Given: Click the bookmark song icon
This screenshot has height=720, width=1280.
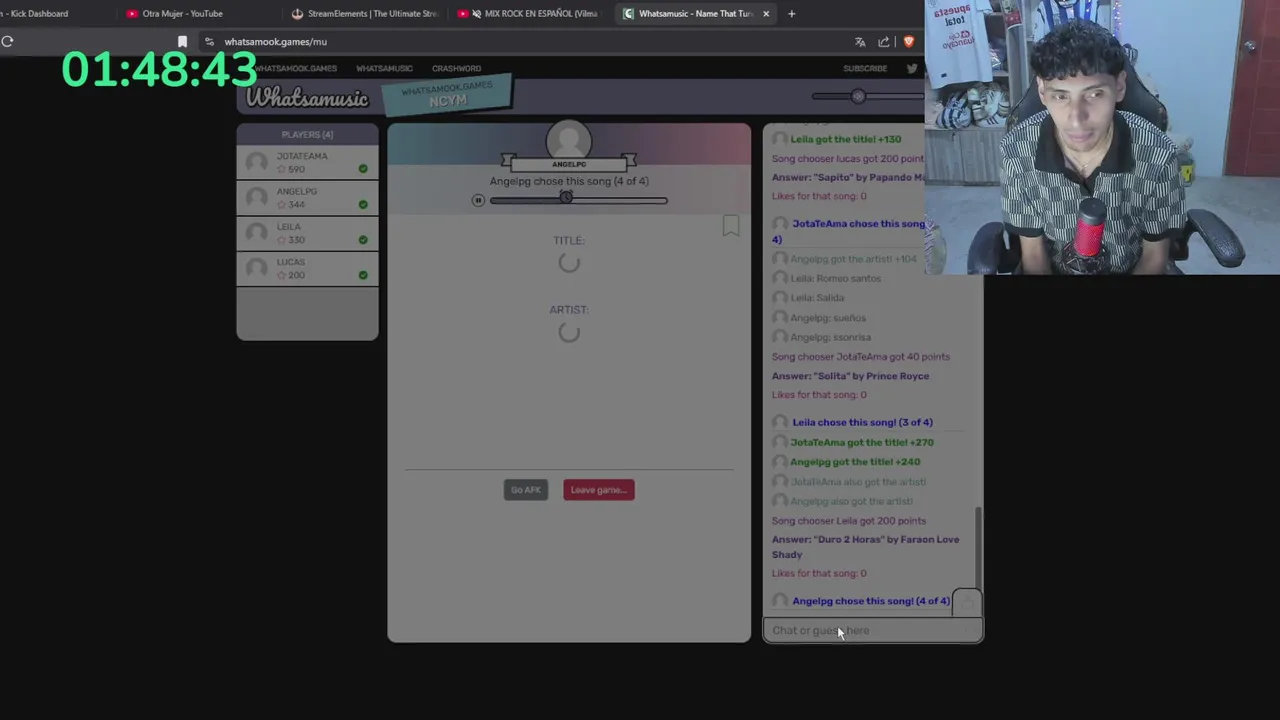Looking at the screenshot, I should (731, 226).
